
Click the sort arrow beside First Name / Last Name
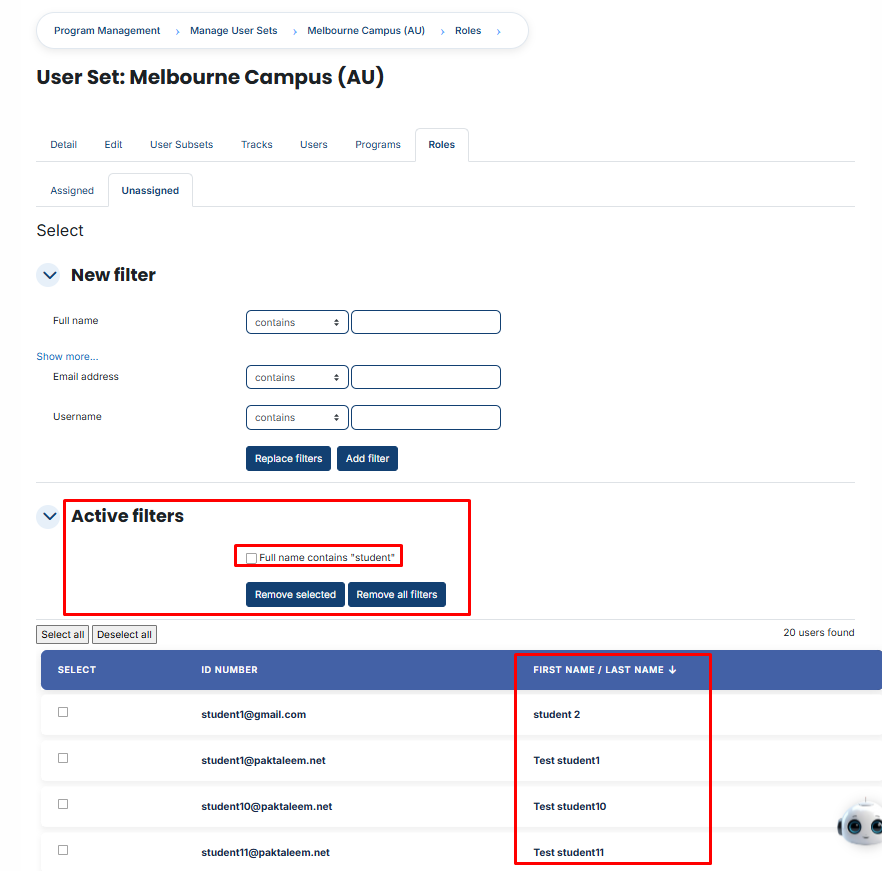tap(672, 670)
